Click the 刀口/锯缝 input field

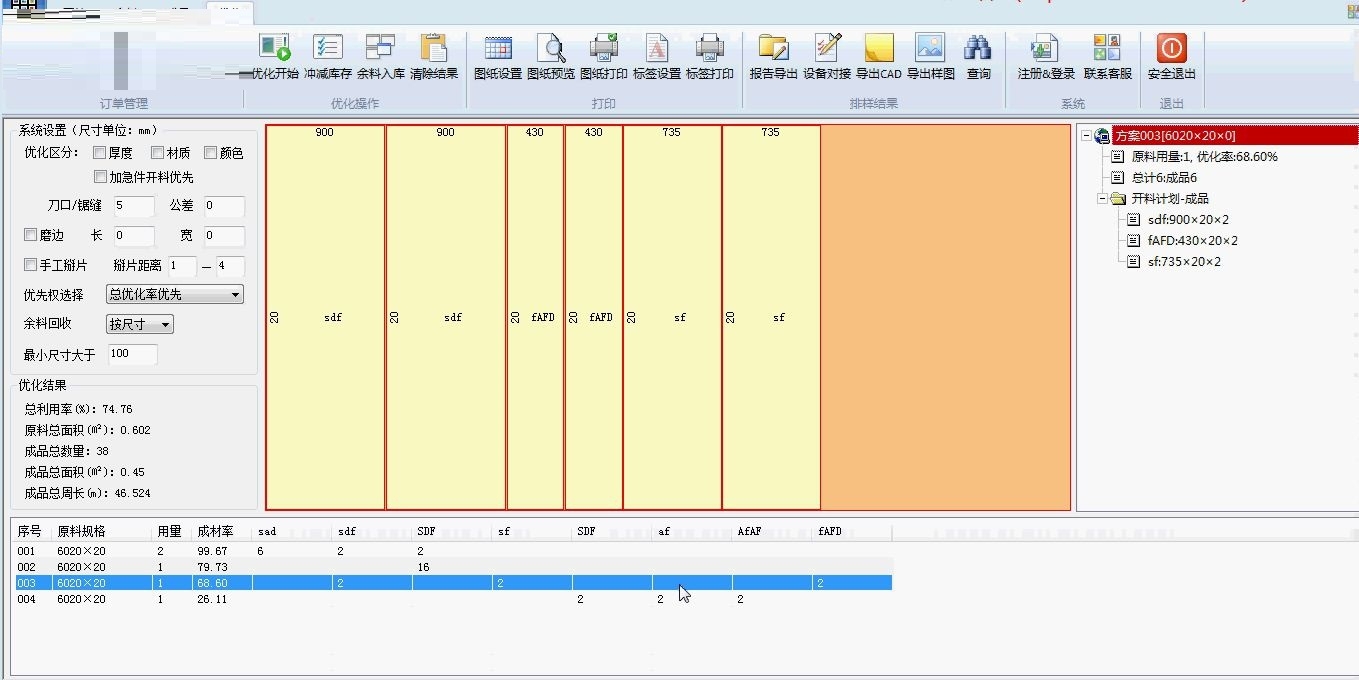(x=134, y=206)
